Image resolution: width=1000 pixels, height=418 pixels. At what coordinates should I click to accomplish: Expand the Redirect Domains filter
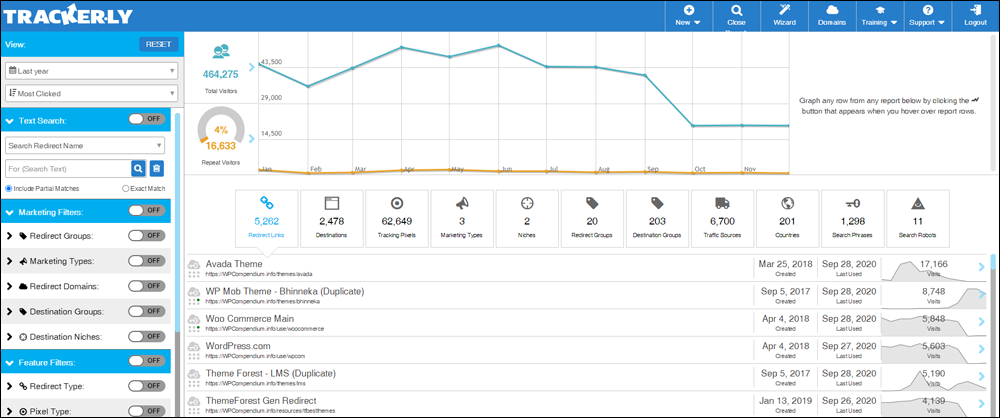click(x=10, y=287)
